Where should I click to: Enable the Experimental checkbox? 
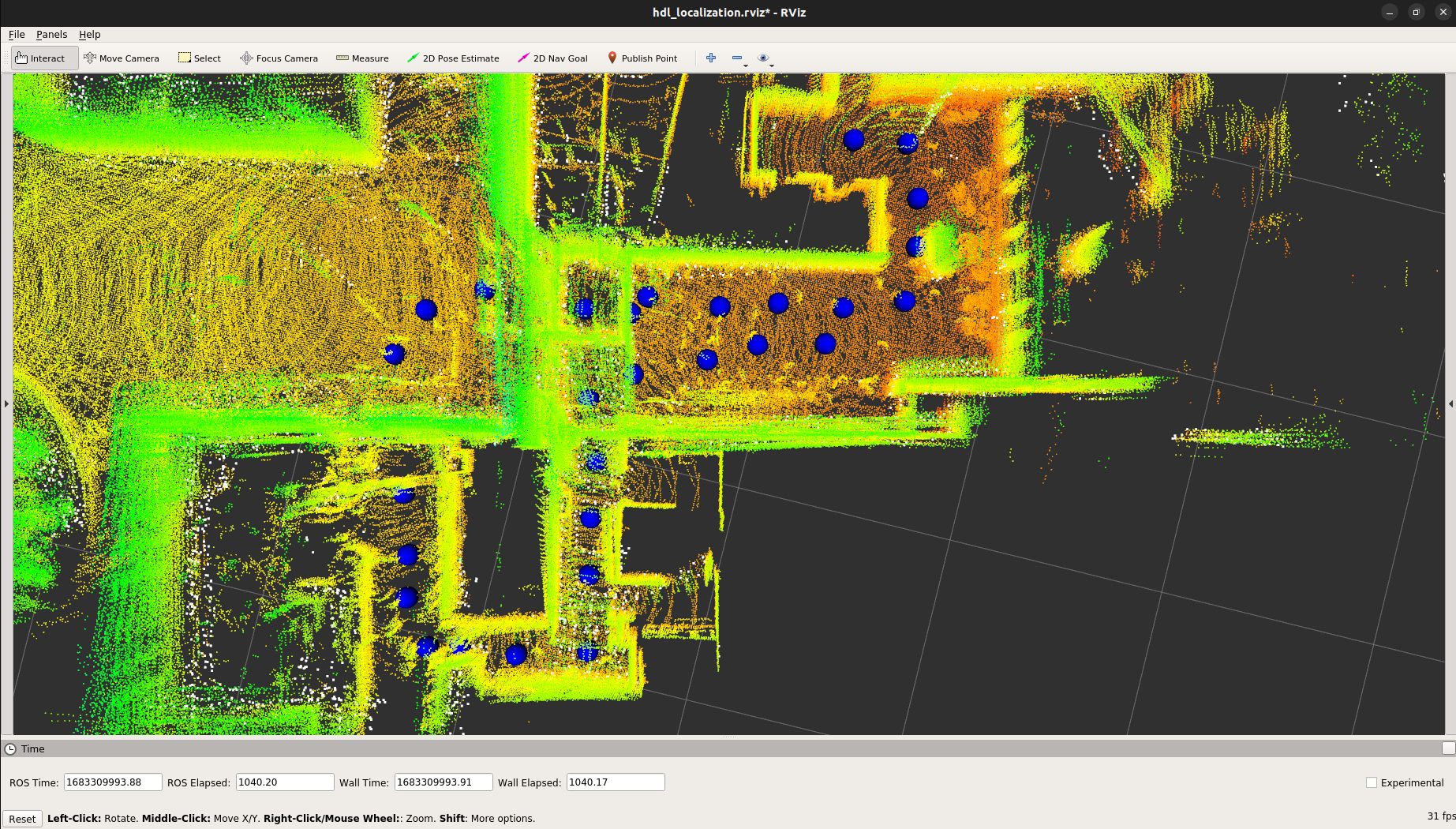pyautogui.click(x=1372, y=782)
